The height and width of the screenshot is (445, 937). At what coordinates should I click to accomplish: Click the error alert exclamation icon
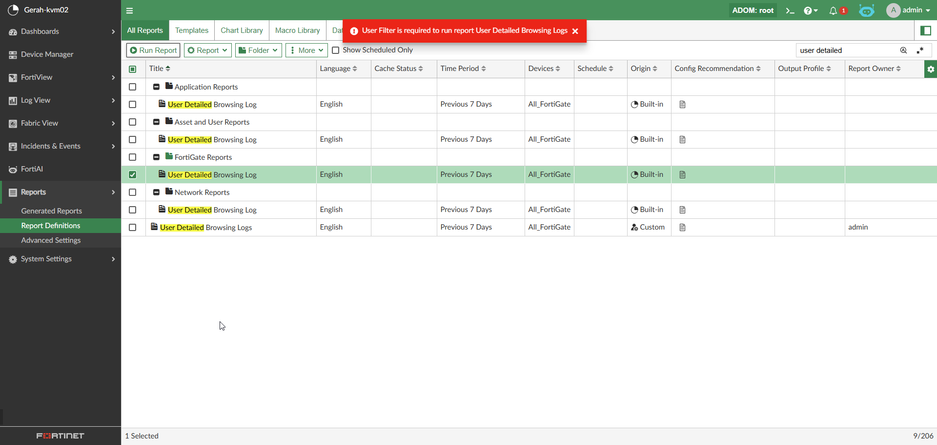click(x=354, y=31)
